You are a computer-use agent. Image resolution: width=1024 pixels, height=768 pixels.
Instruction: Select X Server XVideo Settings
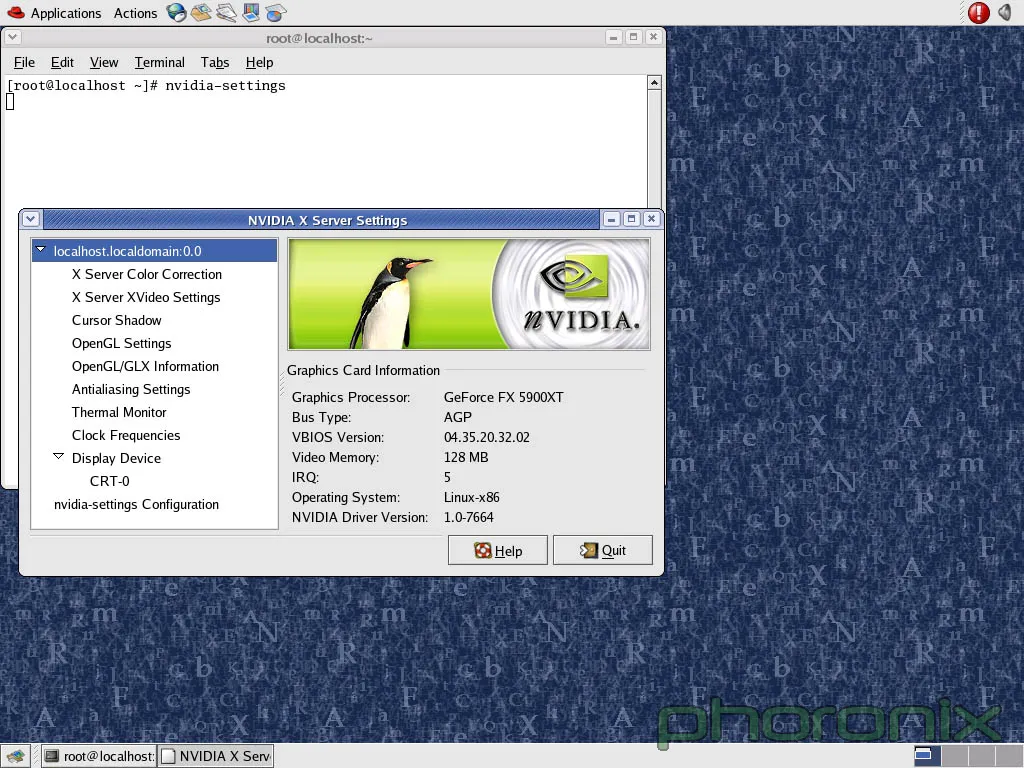(x=146, y=297)
